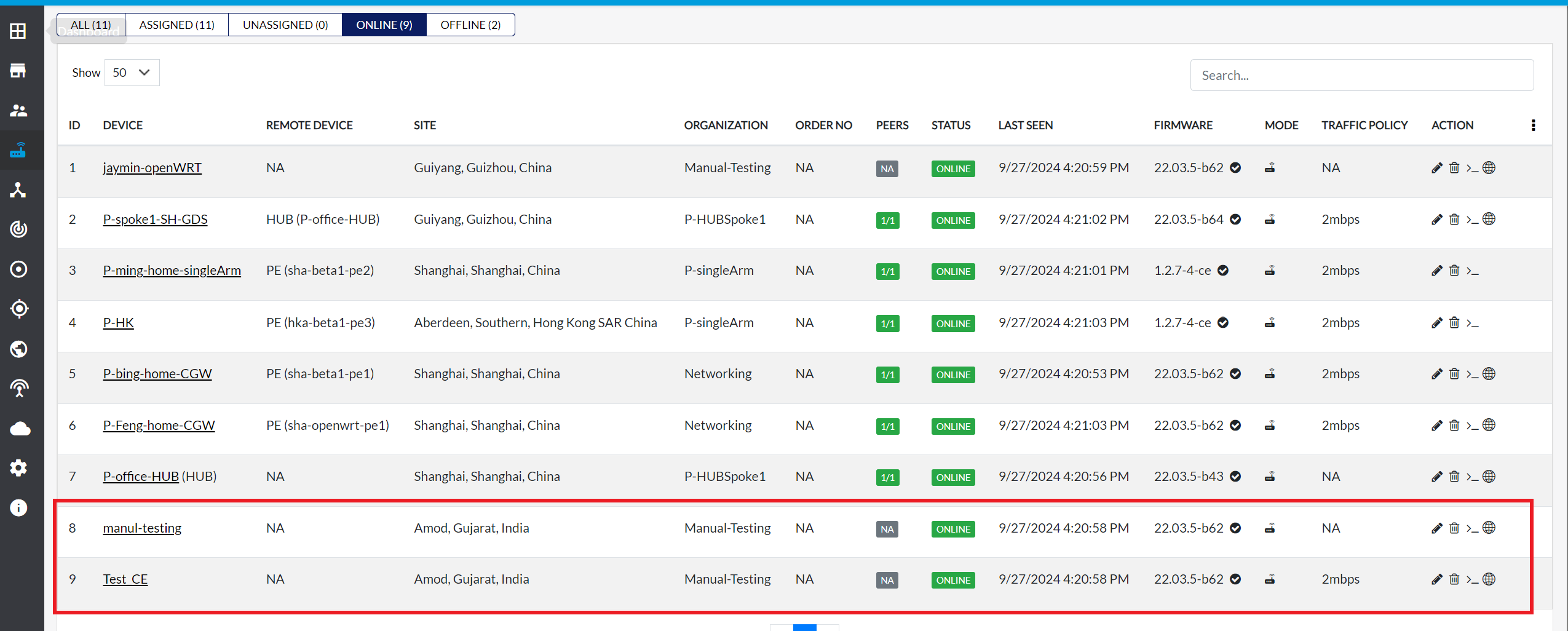
Task: Focus the Search input field
Action: point(1362,75)
